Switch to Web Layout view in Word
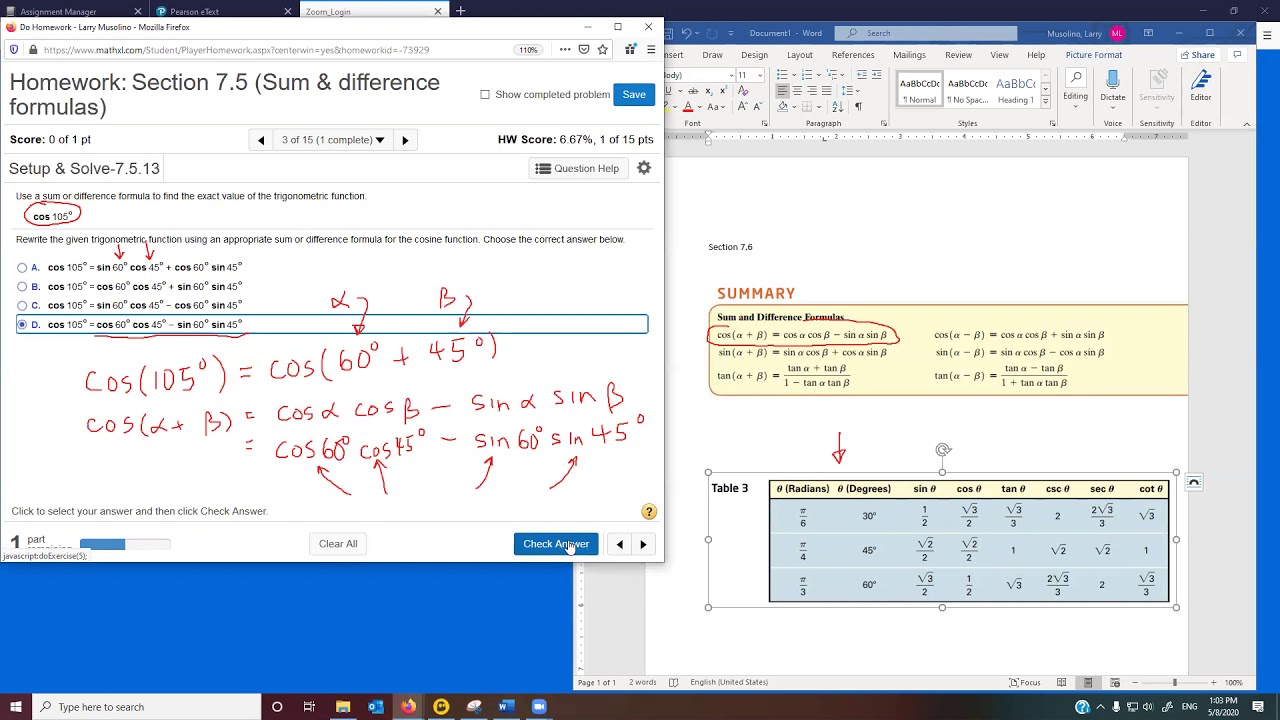The image size is (1280, 720). click(1115, 682)
